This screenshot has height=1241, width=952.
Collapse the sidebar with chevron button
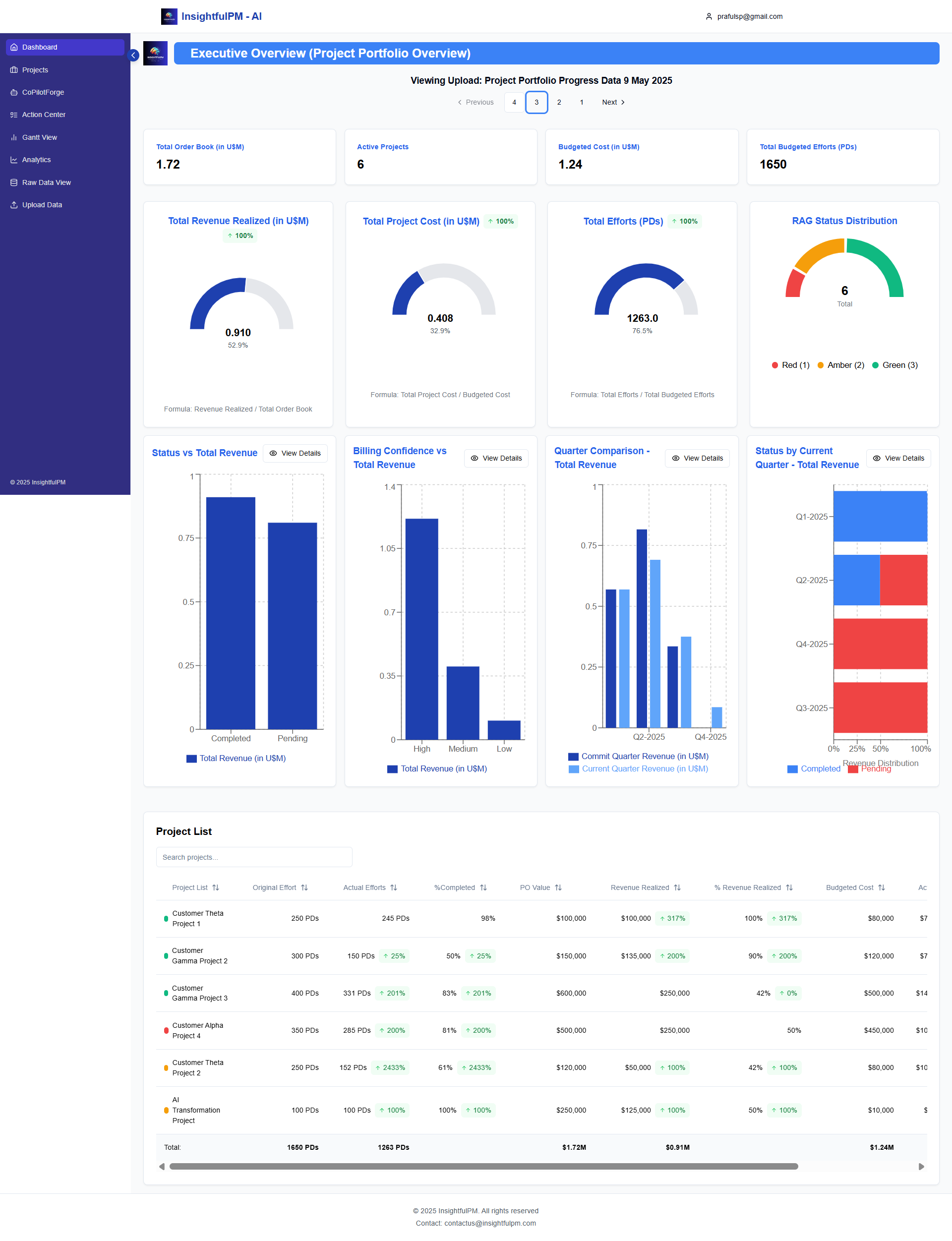[134, 55]
